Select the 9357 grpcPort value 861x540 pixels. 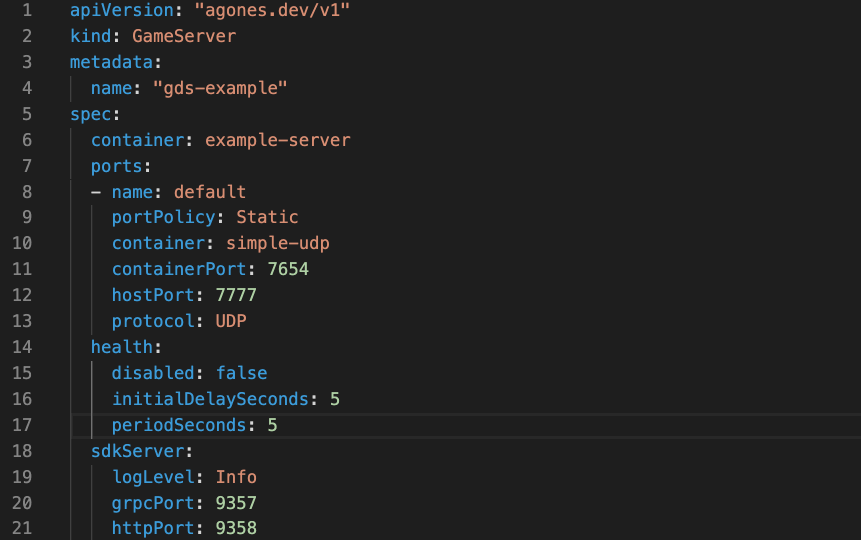236,503
